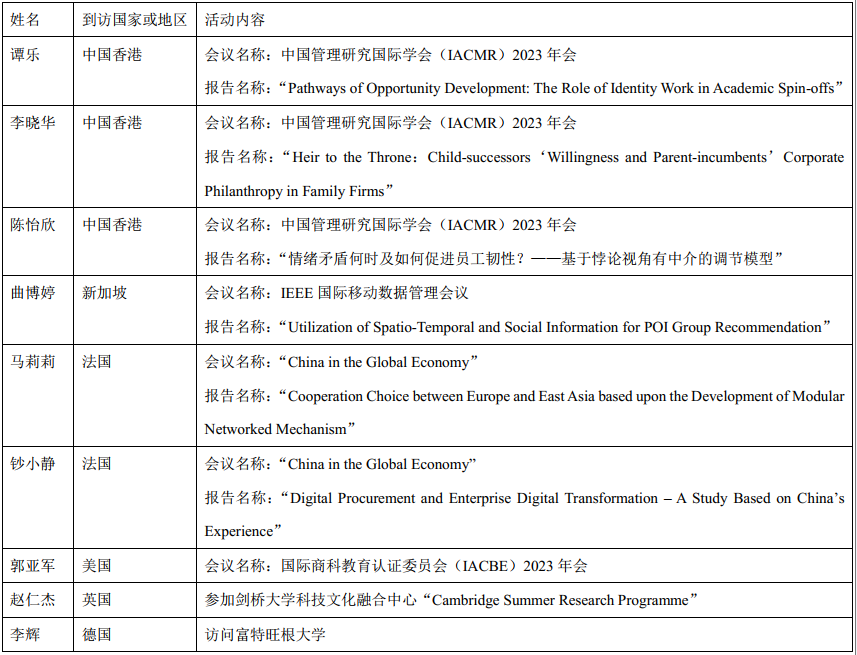Select the name cell 李晓华
Image resolution: width=857 pixels, height=655 pixels.
point(32,122)
